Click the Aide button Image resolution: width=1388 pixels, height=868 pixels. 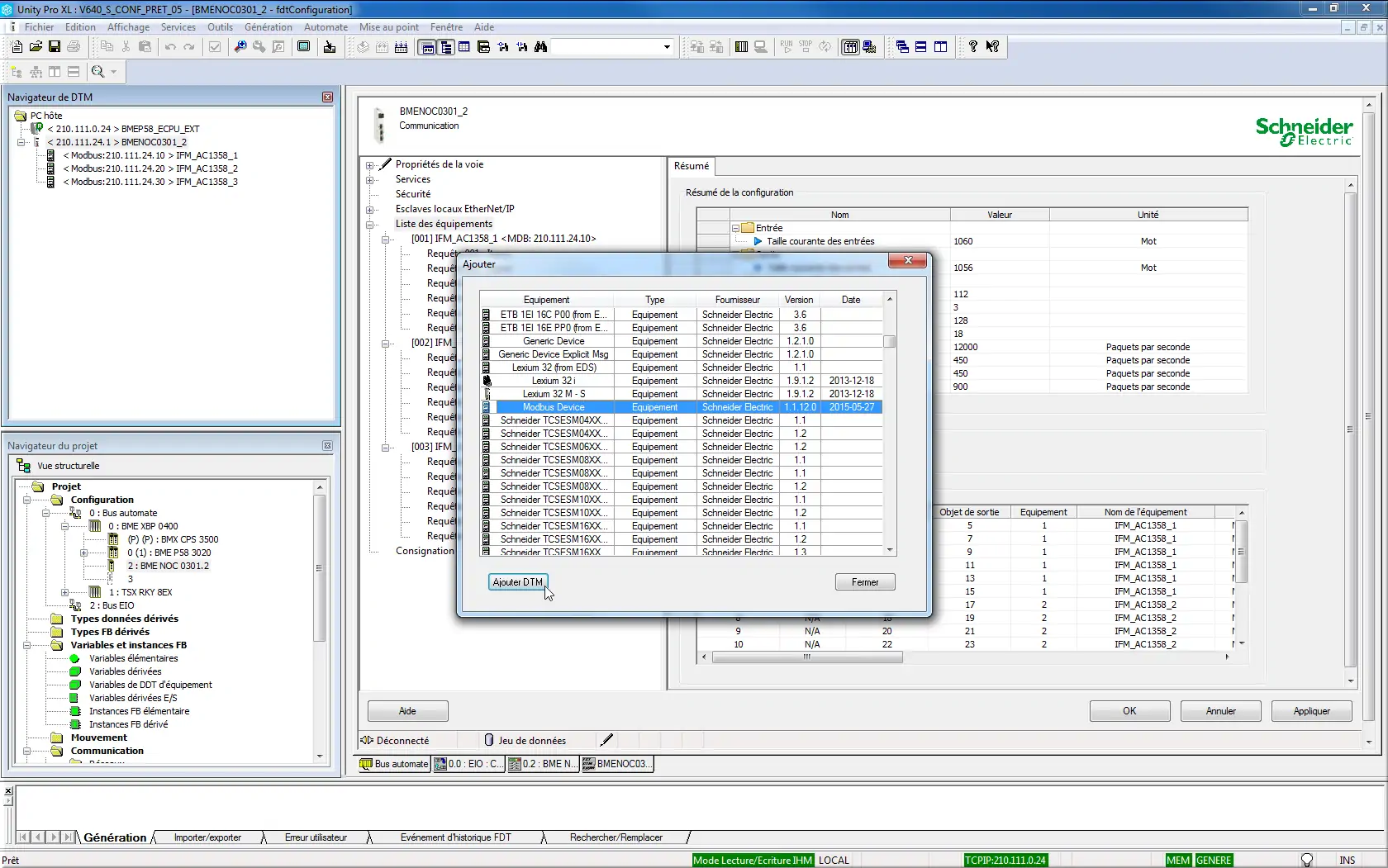pos(407,711)
